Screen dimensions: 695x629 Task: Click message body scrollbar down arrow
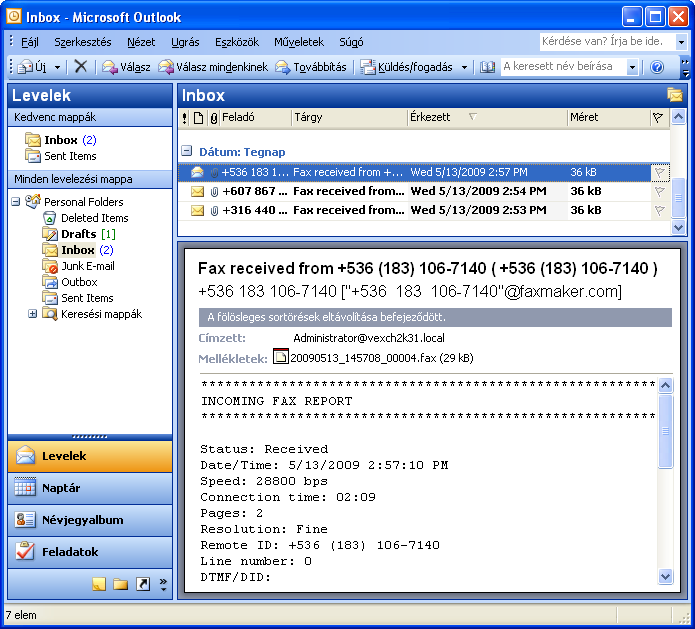(x=665, y=577)
